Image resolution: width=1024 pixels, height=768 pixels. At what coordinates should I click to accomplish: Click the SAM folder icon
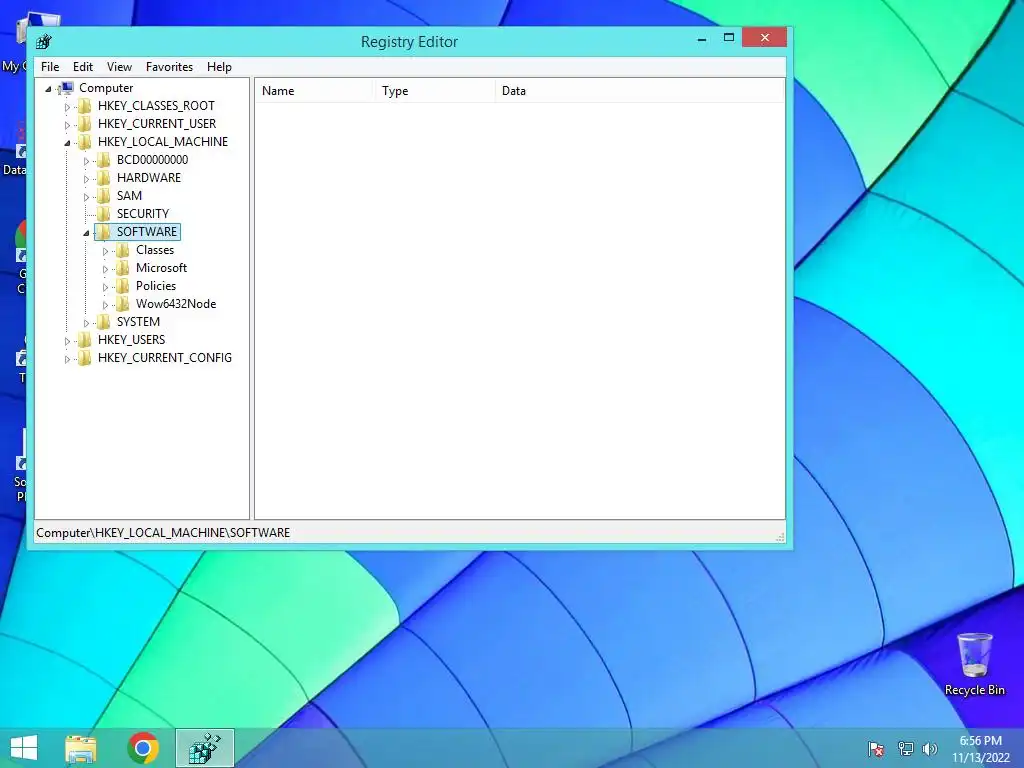[x=103, y=195]
